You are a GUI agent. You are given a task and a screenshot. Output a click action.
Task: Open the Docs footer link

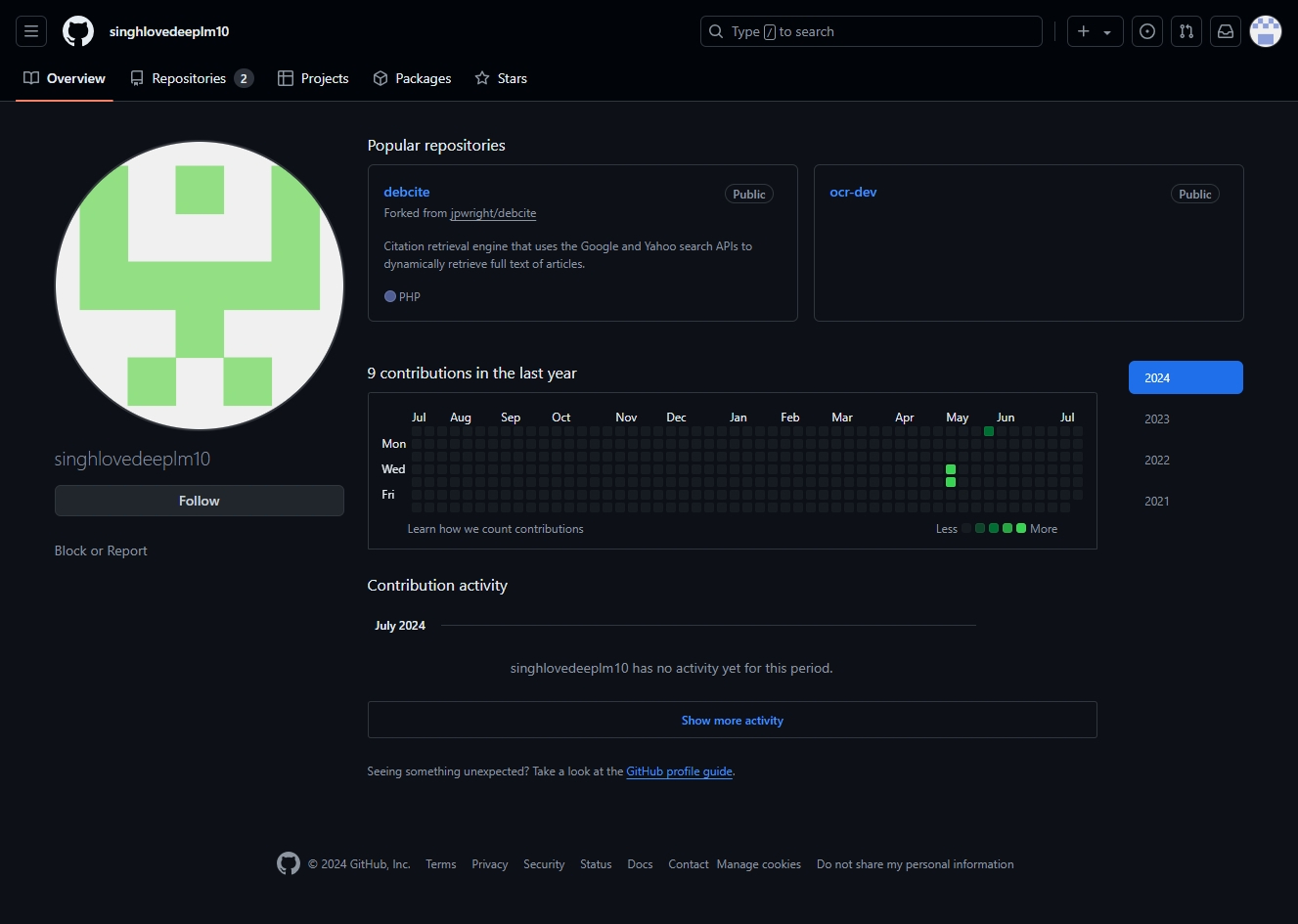(640, 864)
